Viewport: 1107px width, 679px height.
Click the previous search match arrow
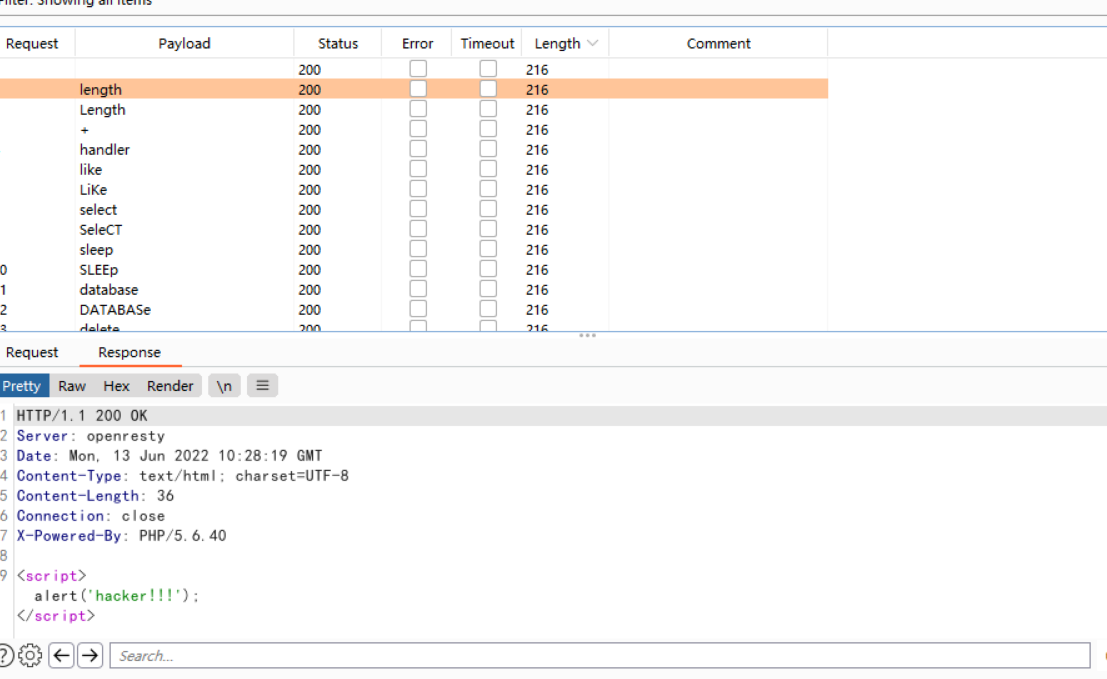62,655
